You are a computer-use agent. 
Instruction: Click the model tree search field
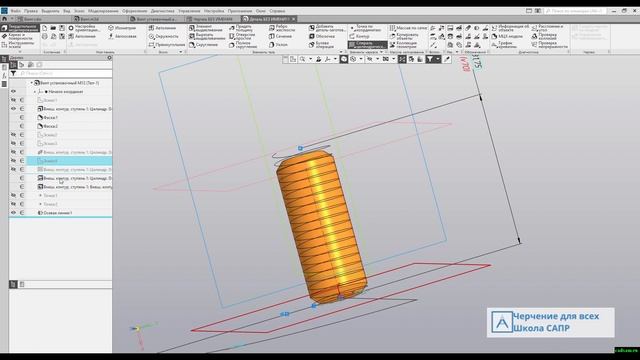coord(64,73)
